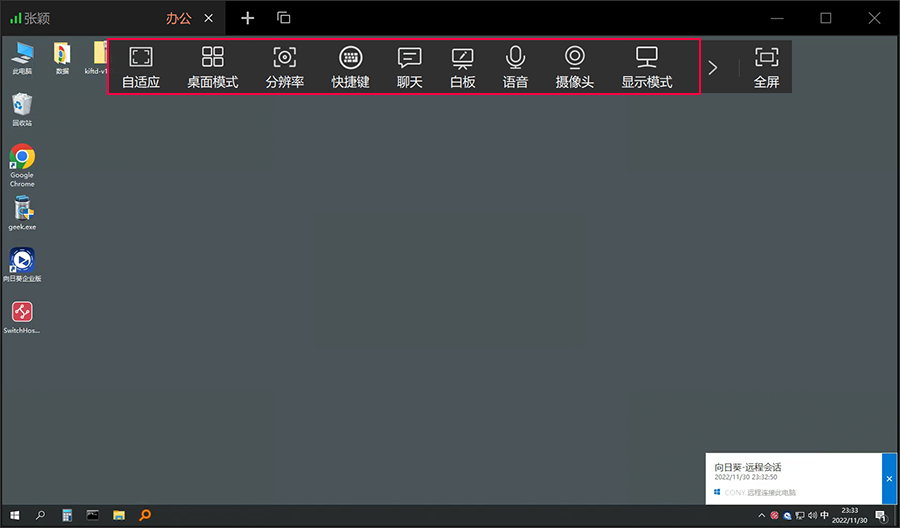900x528 pixels.
Task: Add a new session with plus button
Action: tap(247, 18)
